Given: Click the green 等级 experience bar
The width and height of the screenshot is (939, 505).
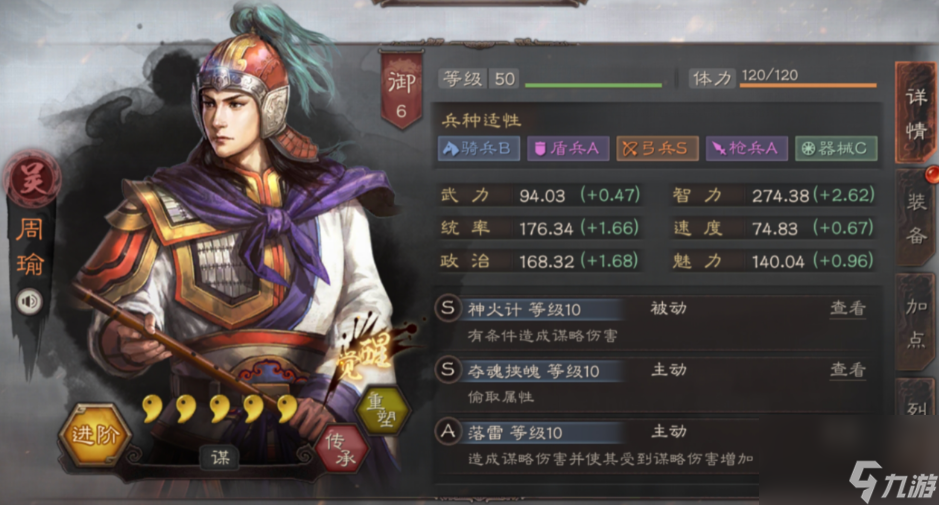Looking at the screenshot, I should pos(593,86).
